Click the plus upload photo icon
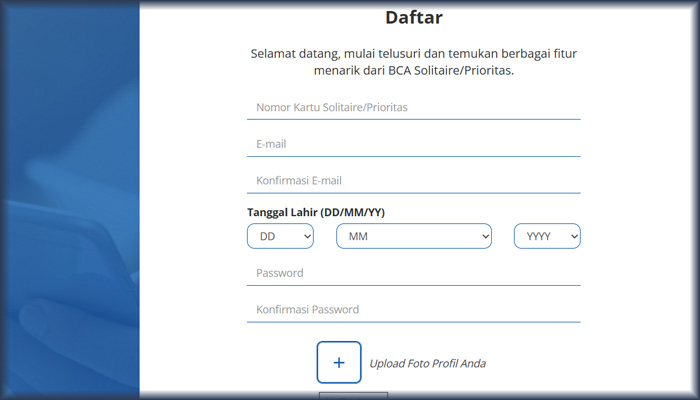Viewport: 700px width, 400px height. tap(339, 362)
